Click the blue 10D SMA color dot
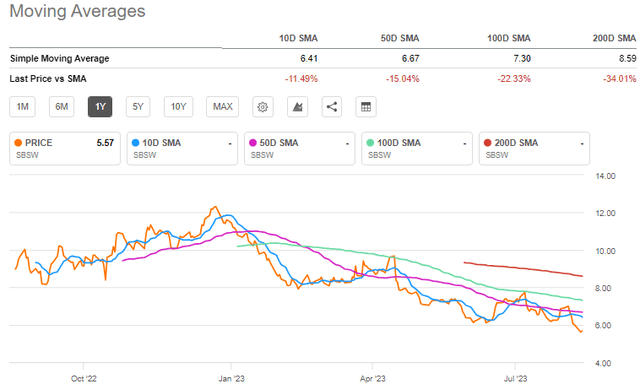This screenshot has width=640, height=384. 136,143
